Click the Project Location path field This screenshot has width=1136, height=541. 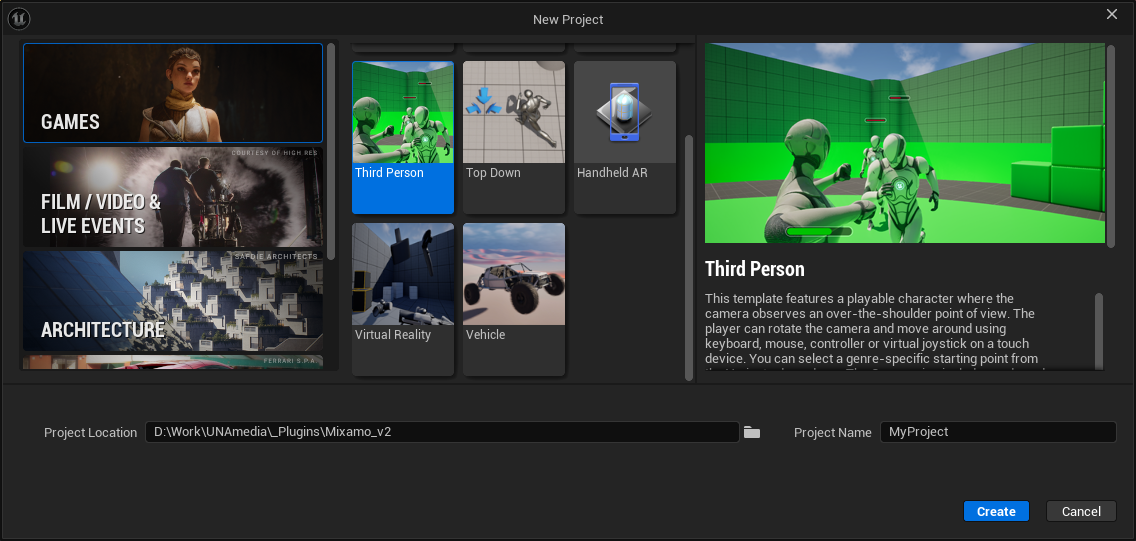coord(442,432)
